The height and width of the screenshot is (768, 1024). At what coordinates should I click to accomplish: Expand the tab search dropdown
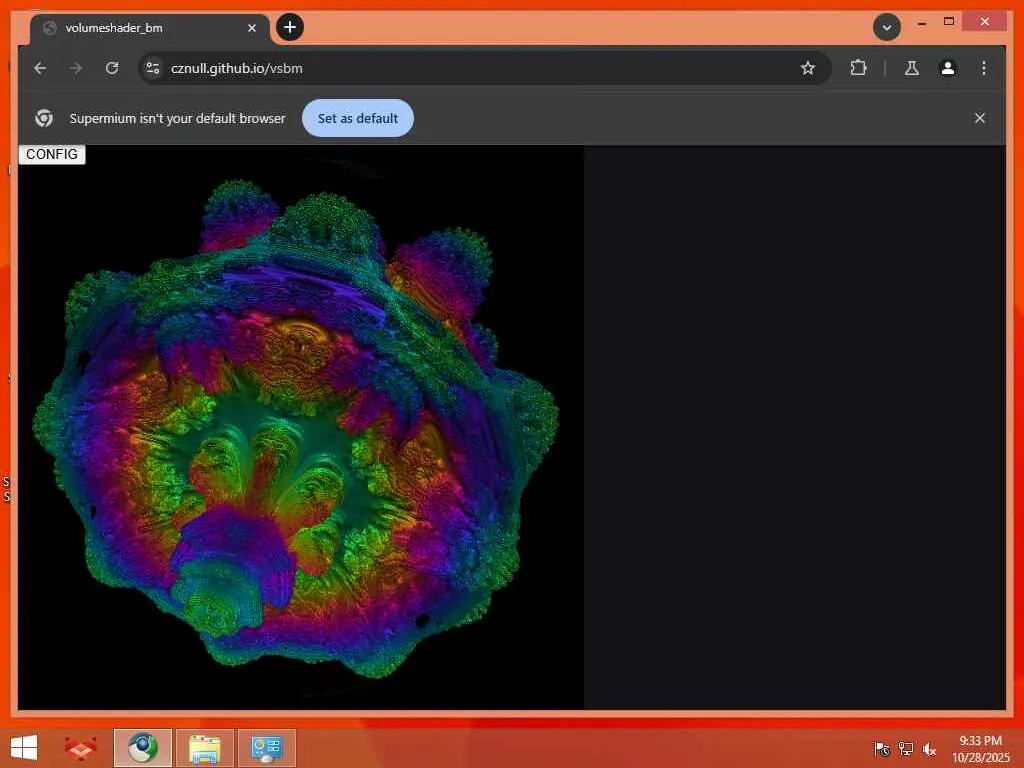[887, 27]
